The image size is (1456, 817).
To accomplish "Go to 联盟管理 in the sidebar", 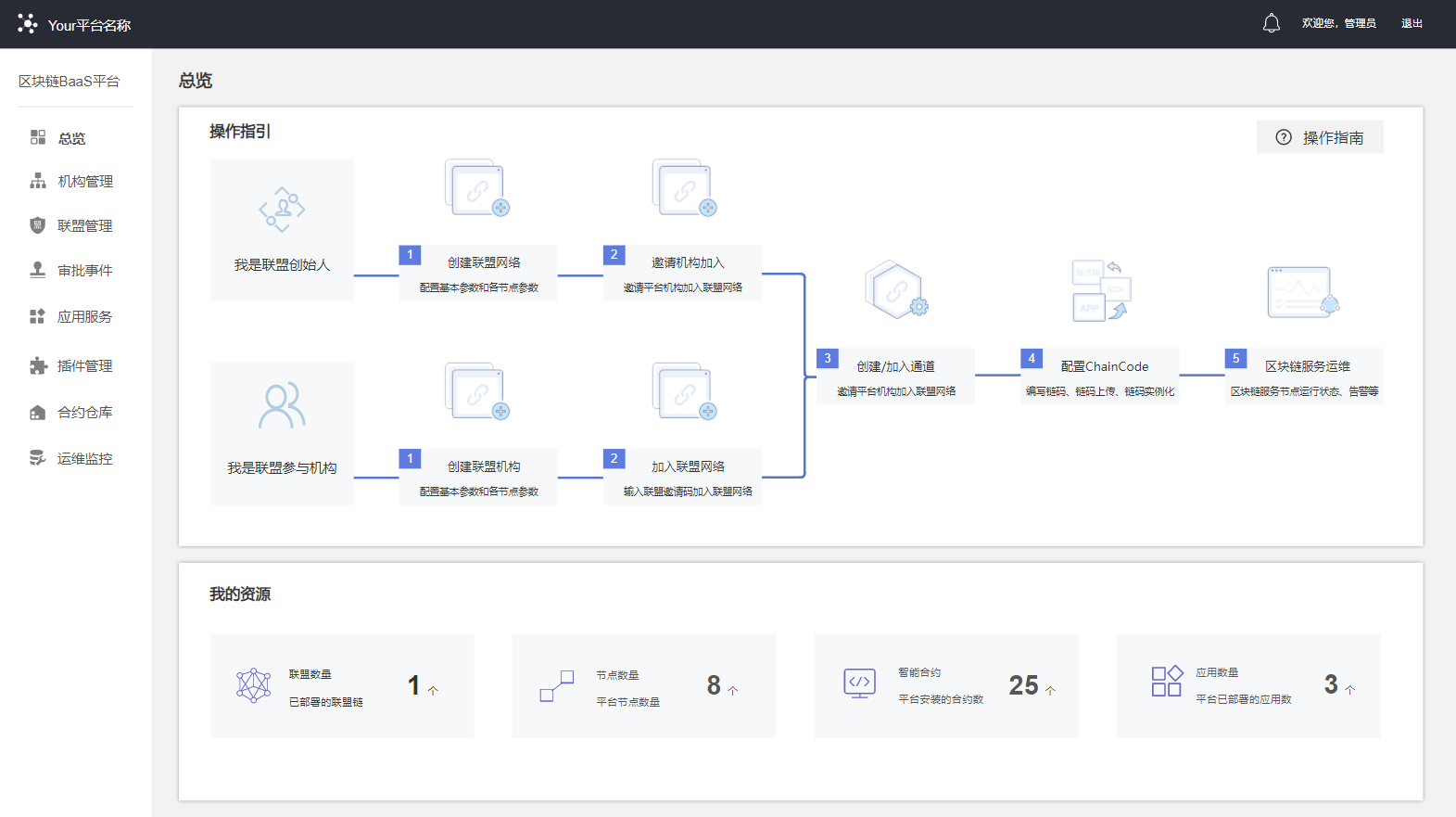I will coord(84,226).
